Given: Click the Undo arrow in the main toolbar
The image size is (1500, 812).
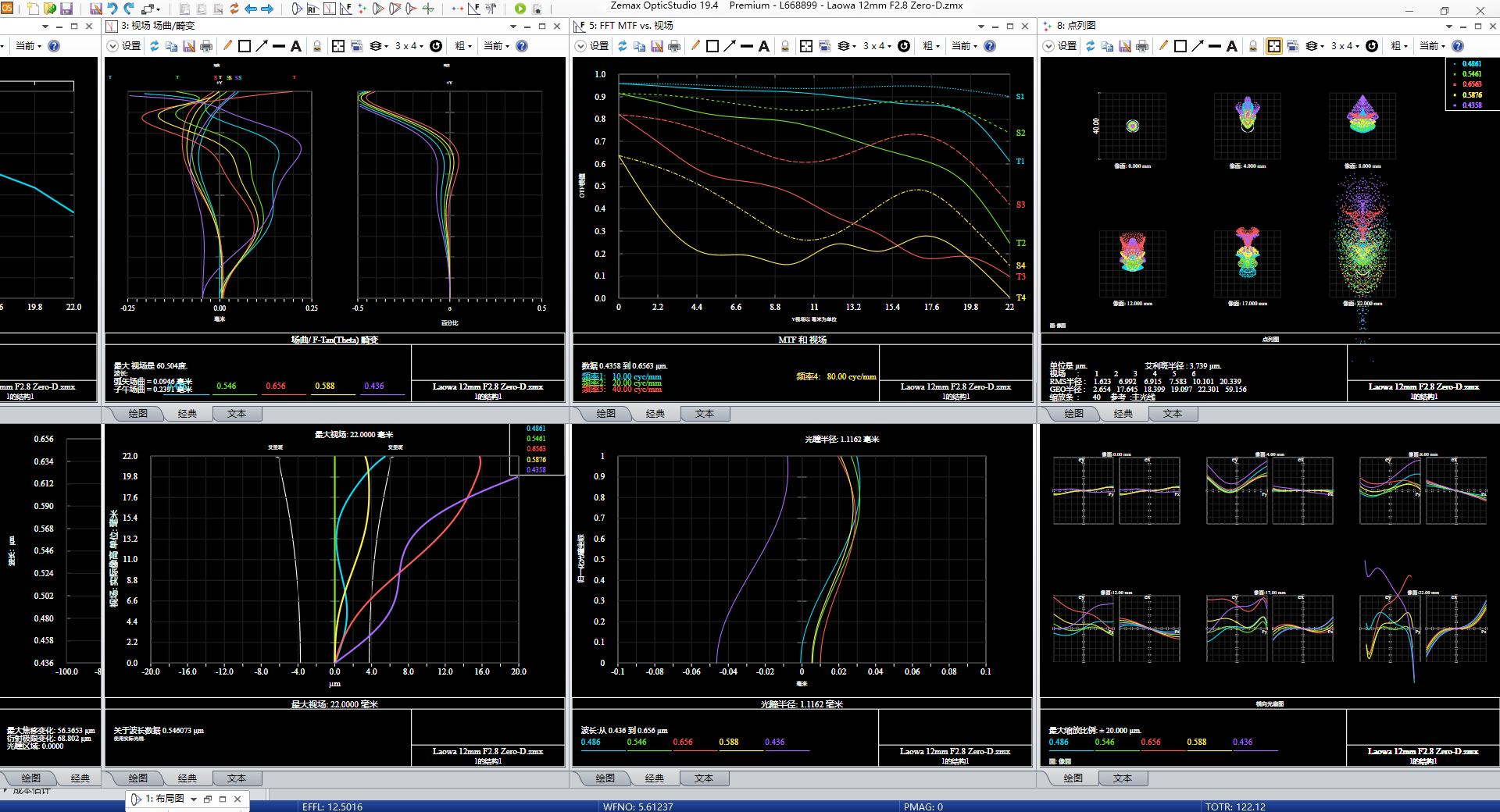Looking at the screenshot, I should (112, 9).
